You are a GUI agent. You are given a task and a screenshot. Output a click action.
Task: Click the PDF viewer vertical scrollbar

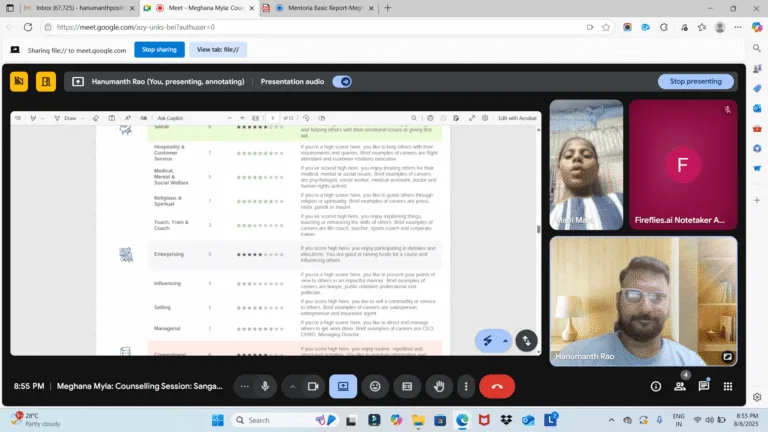tap(538, 229)
